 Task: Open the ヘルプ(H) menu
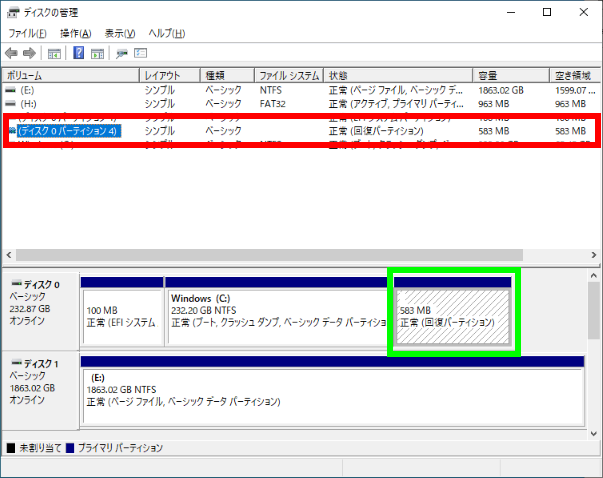(167, 33)
